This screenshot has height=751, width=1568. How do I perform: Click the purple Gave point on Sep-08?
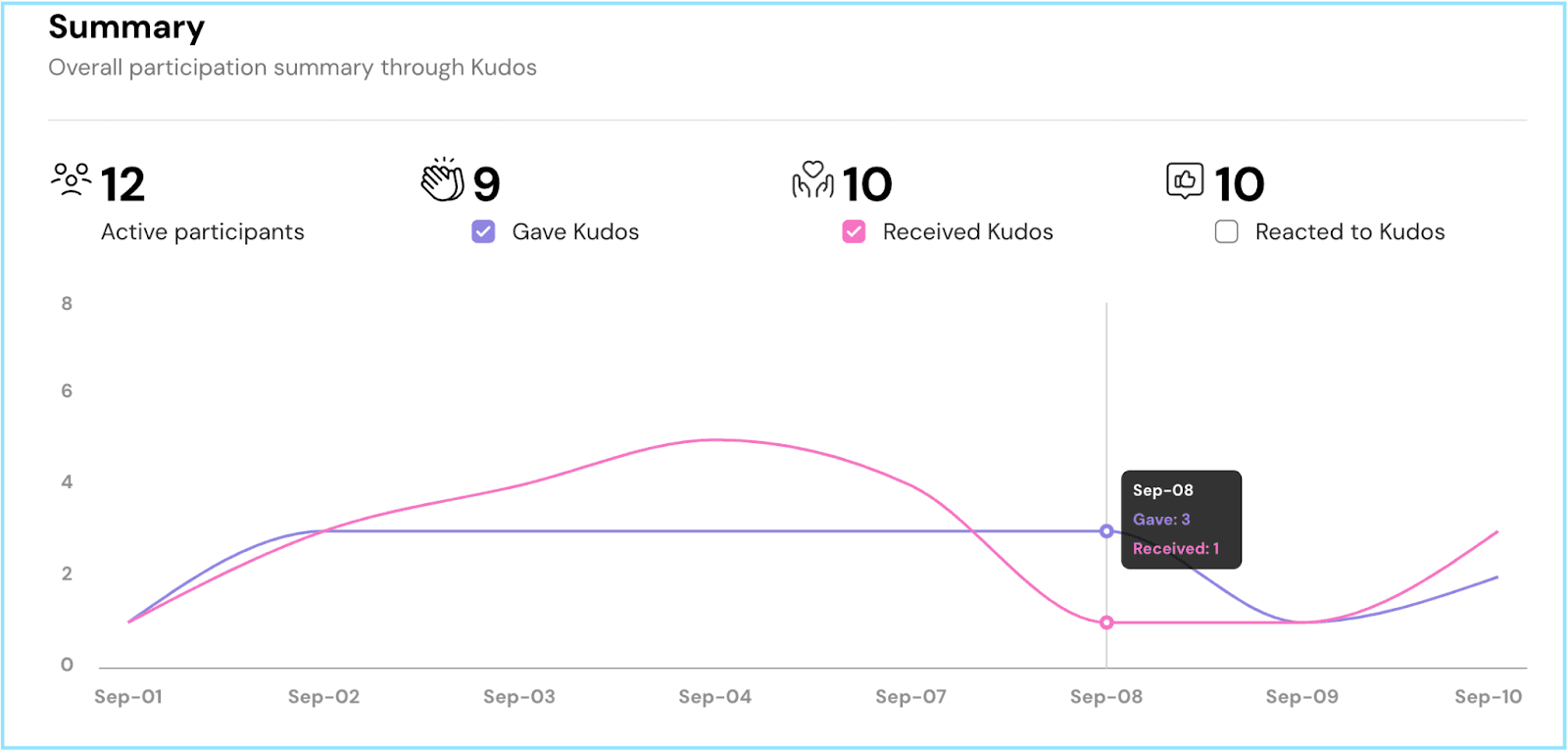pos(1106,531)
